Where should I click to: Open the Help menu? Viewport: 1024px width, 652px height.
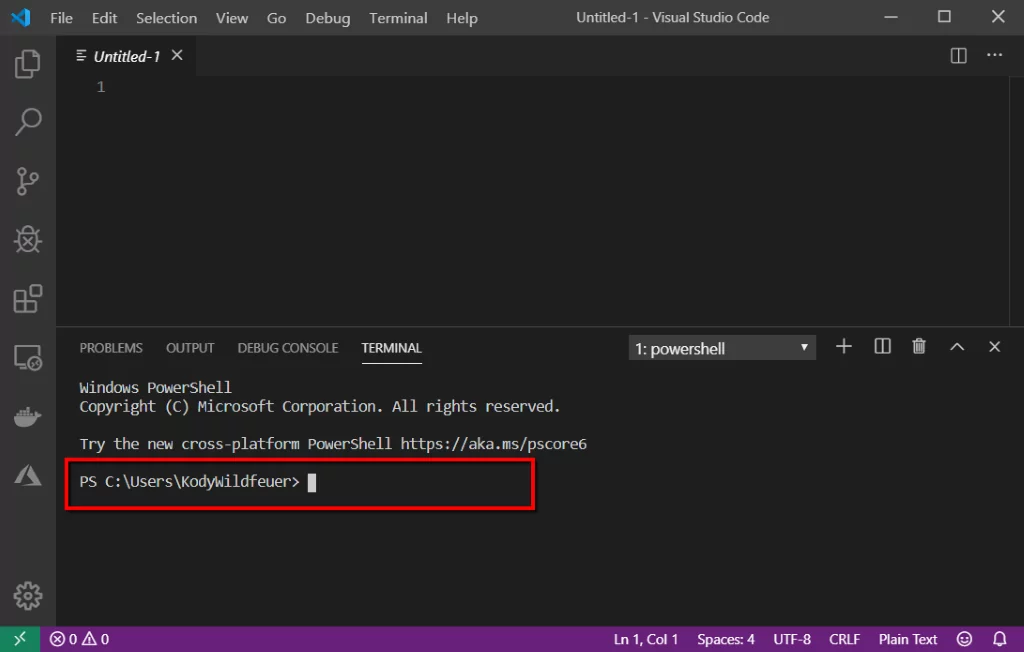pyautogui.click(x=462, y=18)
